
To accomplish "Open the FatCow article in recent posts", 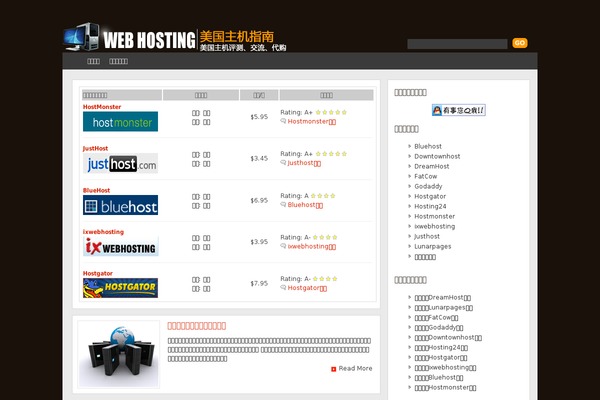I will click(x=436, y=318).
